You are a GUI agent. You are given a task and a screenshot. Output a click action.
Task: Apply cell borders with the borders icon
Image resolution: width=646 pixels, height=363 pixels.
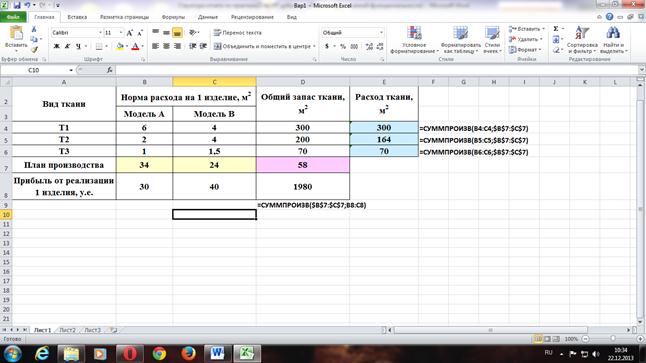click(99, 46)
